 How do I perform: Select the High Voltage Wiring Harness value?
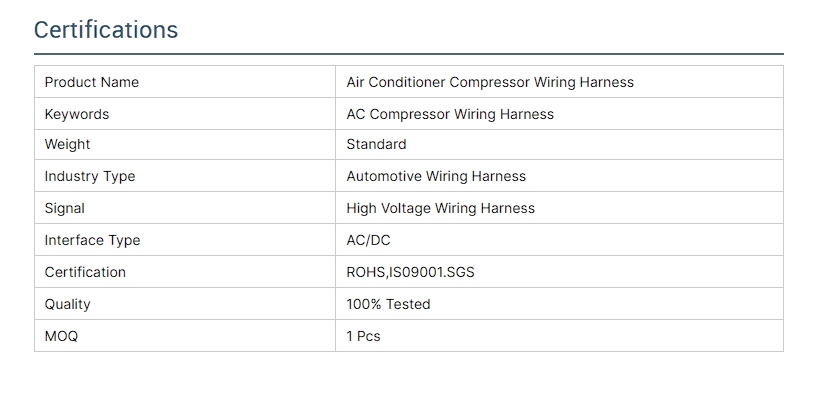click(x=441, y=208)
